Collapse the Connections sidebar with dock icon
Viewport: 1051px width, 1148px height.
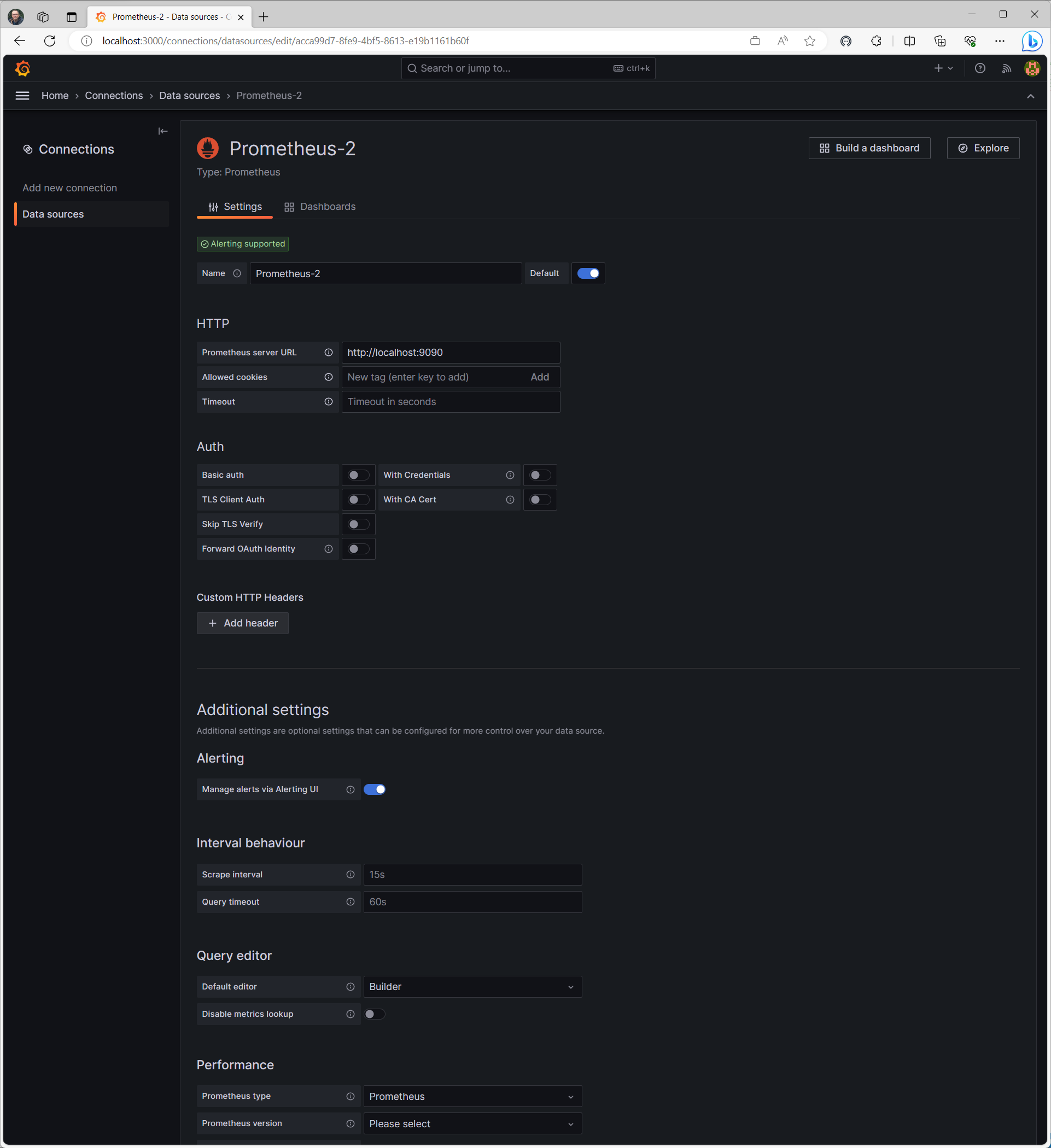(x=163, y=132)
